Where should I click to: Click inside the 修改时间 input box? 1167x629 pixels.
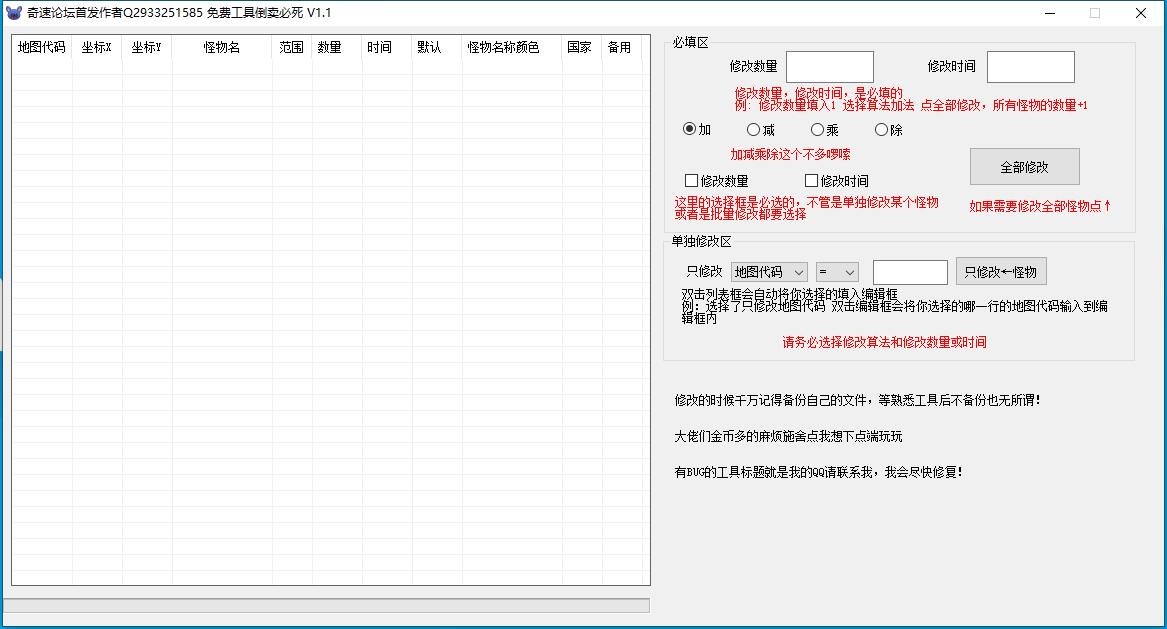[1030, 66]
